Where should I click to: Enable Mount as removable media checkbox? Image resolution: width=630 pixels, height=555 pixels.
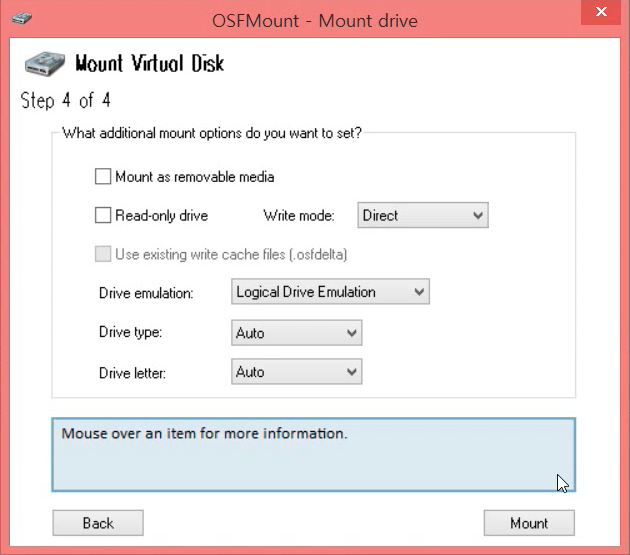(x=103, y=176)
